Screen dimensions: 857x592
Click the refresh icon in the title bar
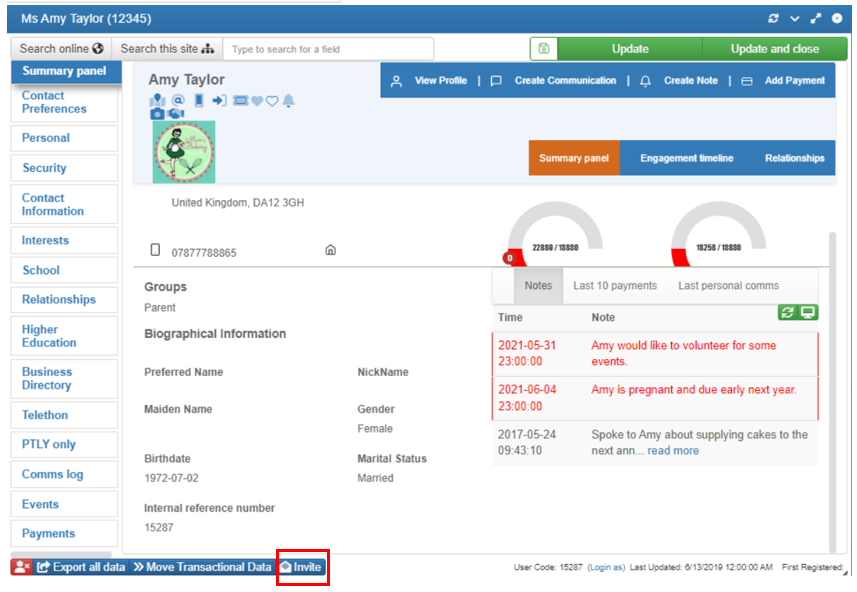(x=773, y=19)
